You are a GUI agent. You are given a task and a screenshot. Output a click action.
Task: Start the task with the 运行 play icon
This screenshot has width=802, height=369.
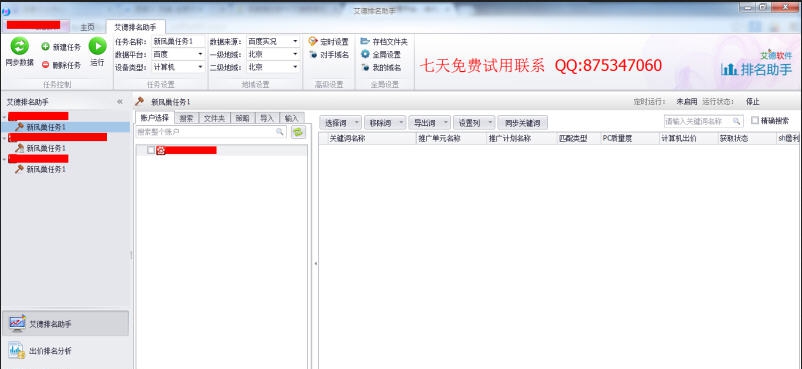(97, 46)
